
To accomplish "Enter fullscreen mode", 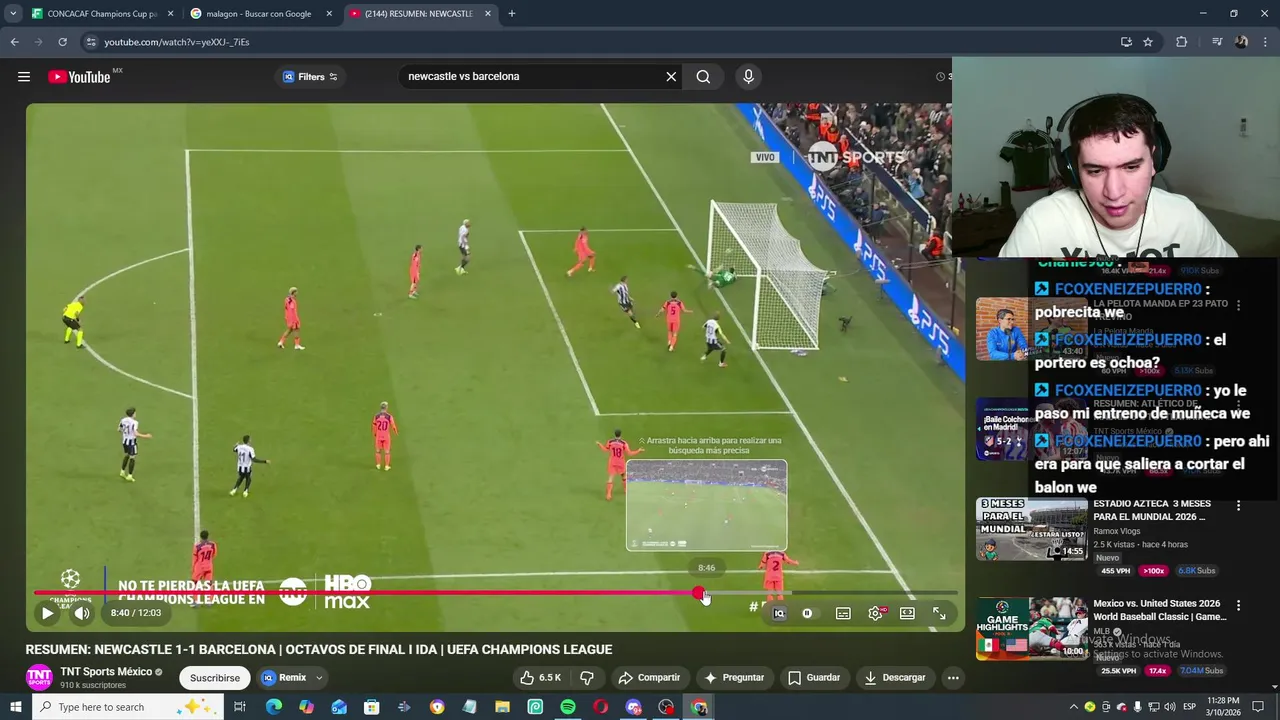I will pos(939,613).
